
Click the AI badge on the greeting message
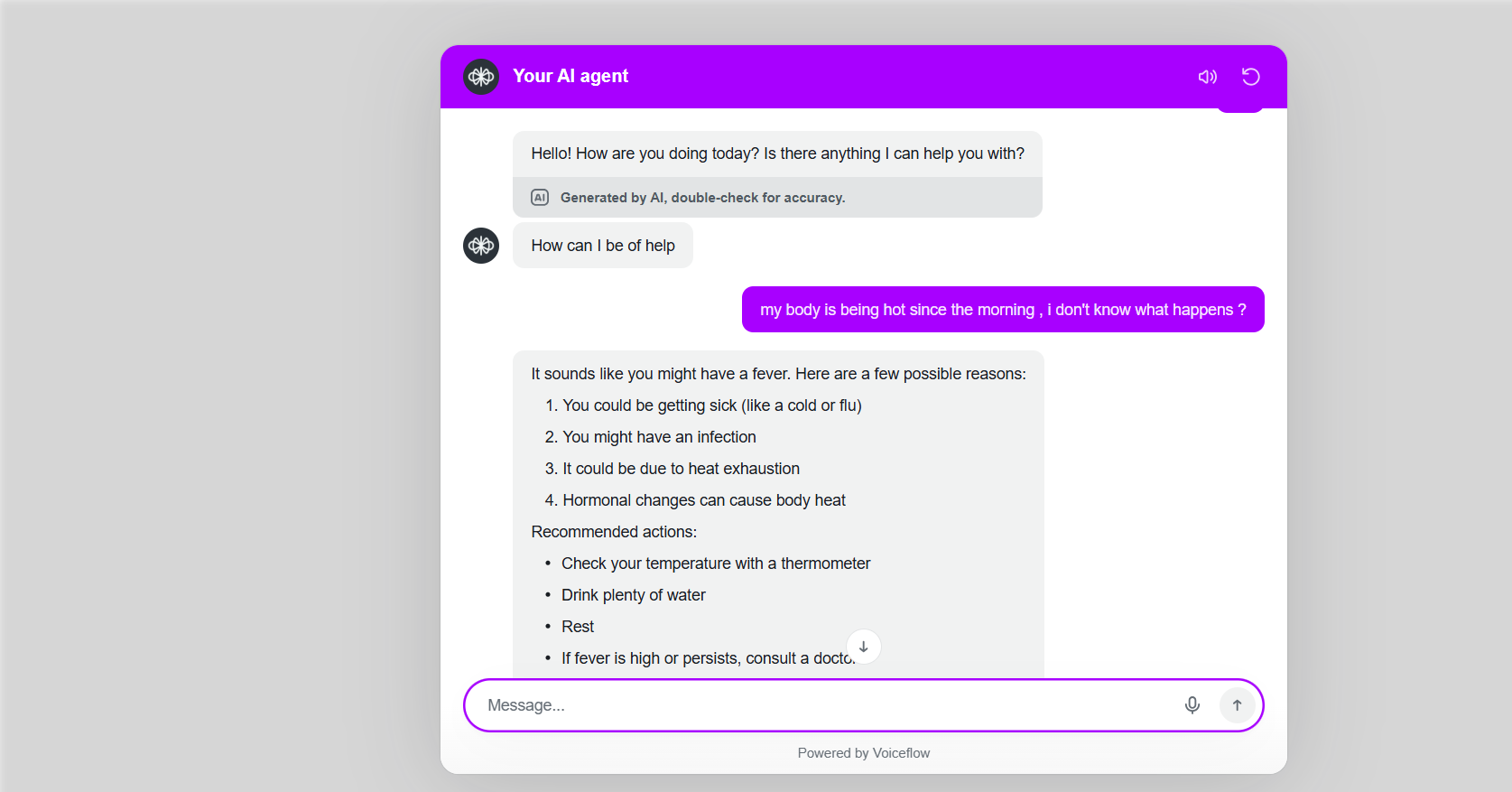click(540, 197)
